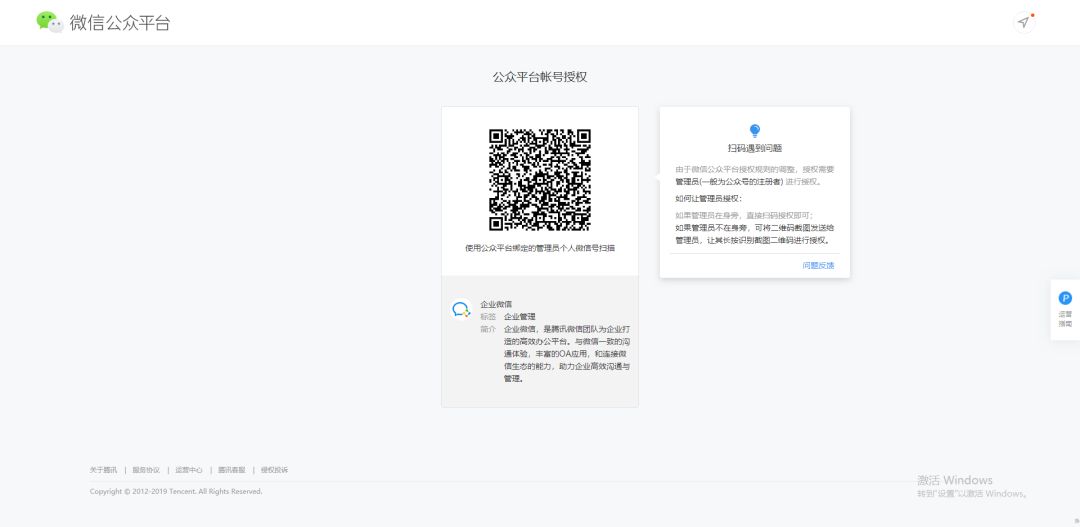Viewport: 1080px width, 527px height.
Task: Open 服务协议 footer link
Action: [x=146, y=470]
